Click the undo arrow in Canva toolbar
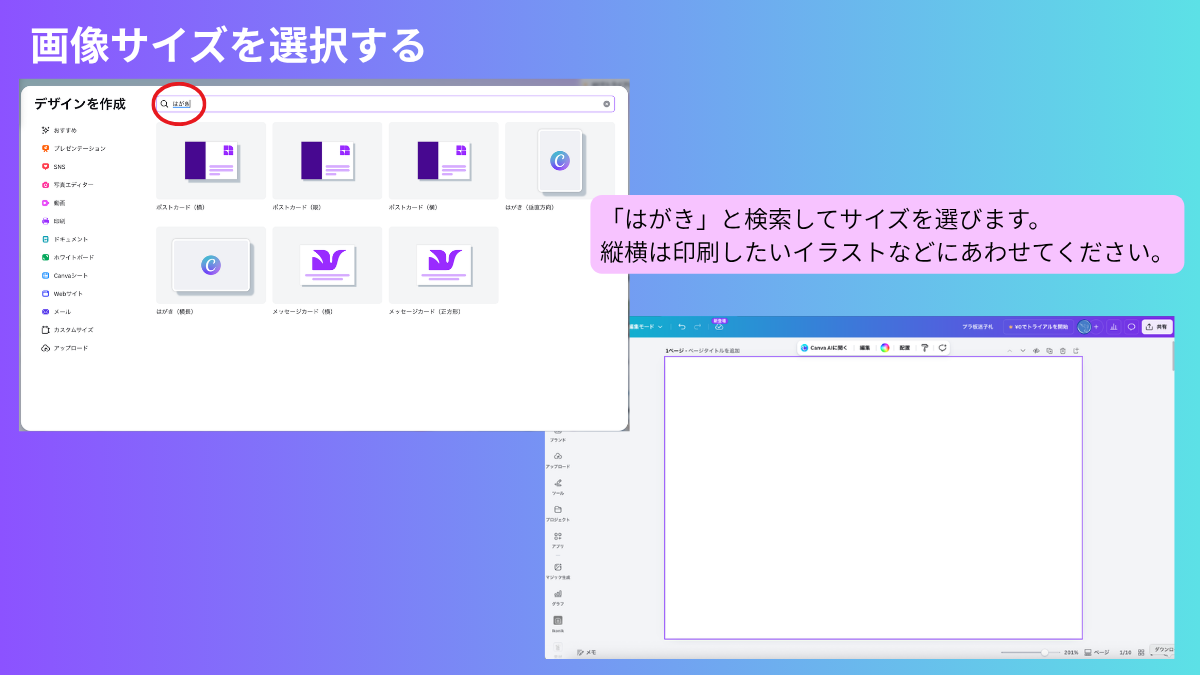This screenshot has height=675, width=1200. tap(681, 326)
